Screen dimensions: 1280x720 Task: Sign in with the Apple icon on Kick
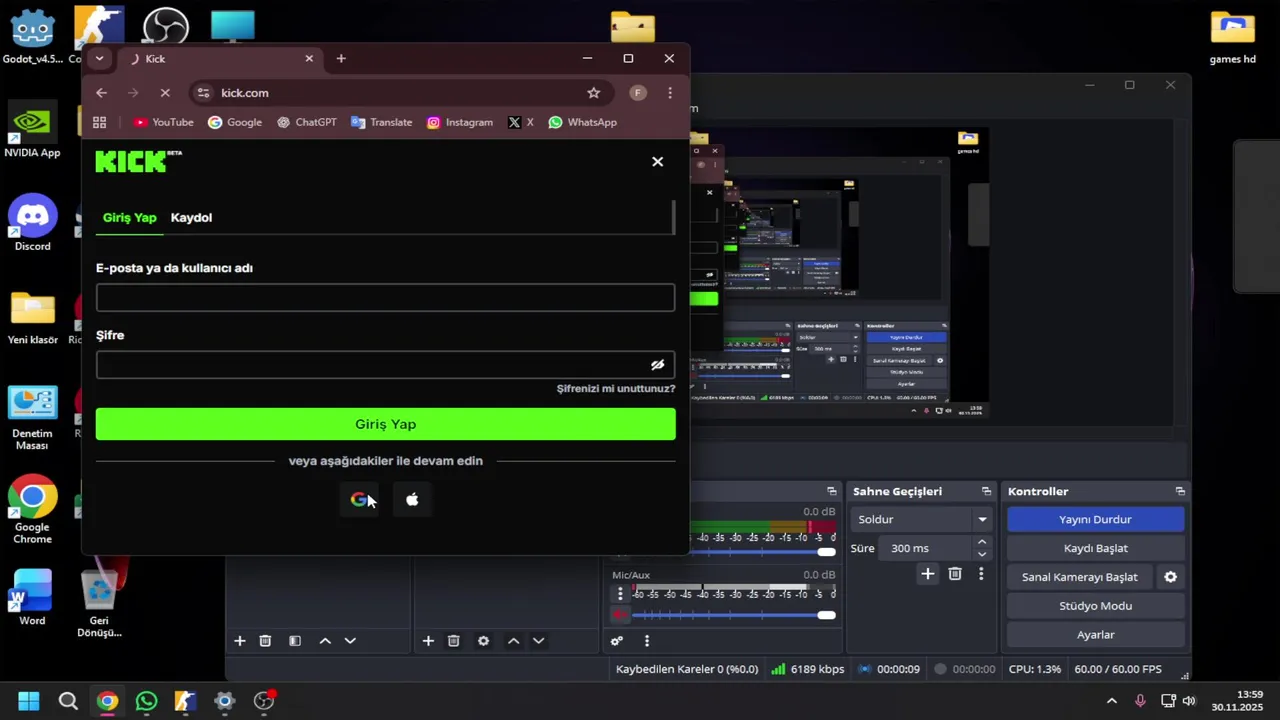(412, 499)
